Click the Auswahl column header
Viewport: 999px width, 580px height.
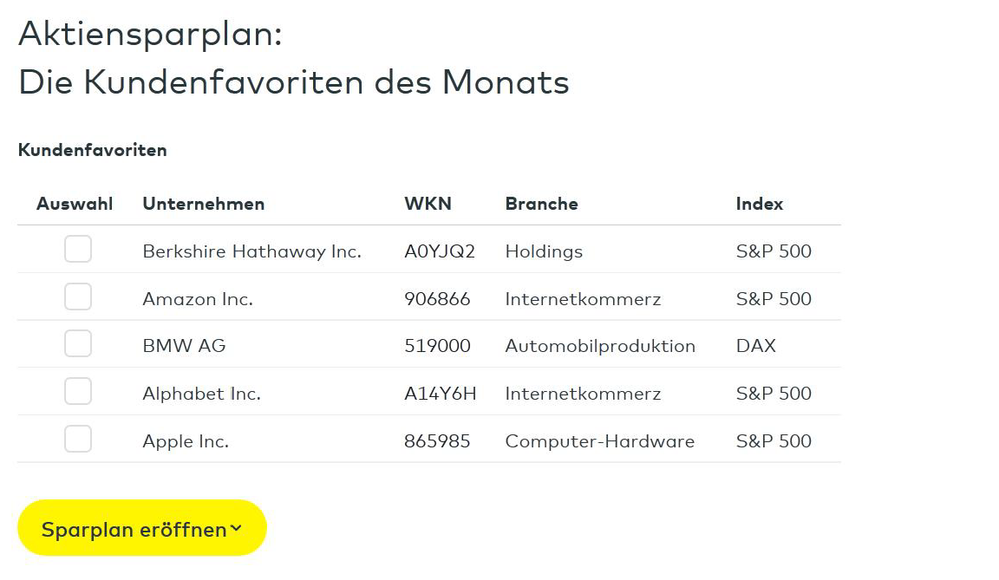click(x=74, y=203)
